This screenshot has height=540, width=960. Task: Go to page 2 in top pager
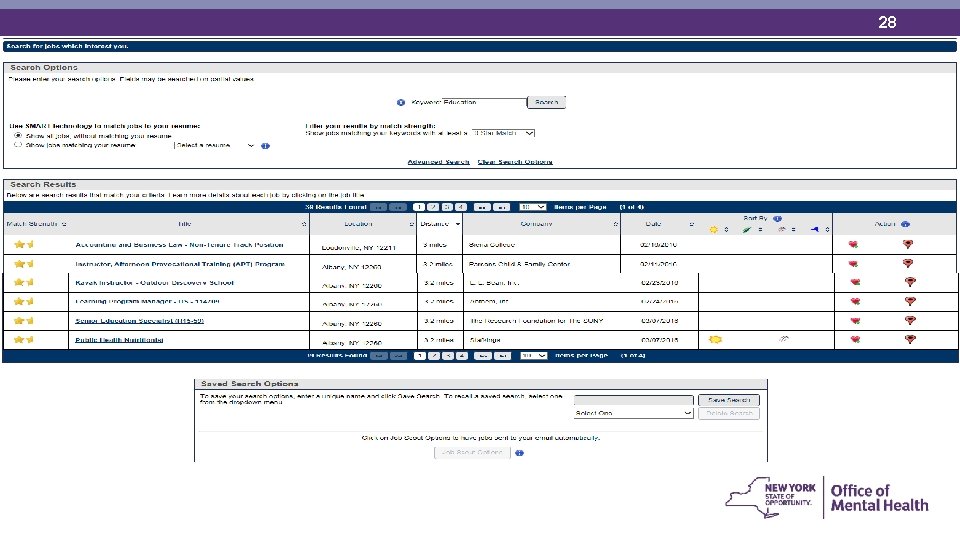click(x=433, y=208)
